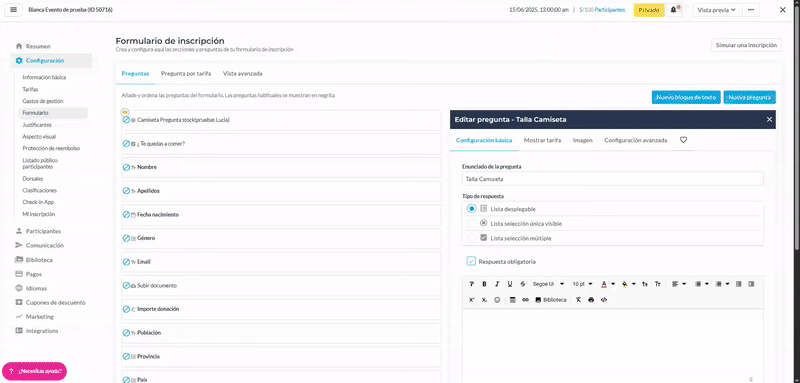Screen dimensions: 800x383
Task: Open code view in the editor
Action: pos(604,300)
